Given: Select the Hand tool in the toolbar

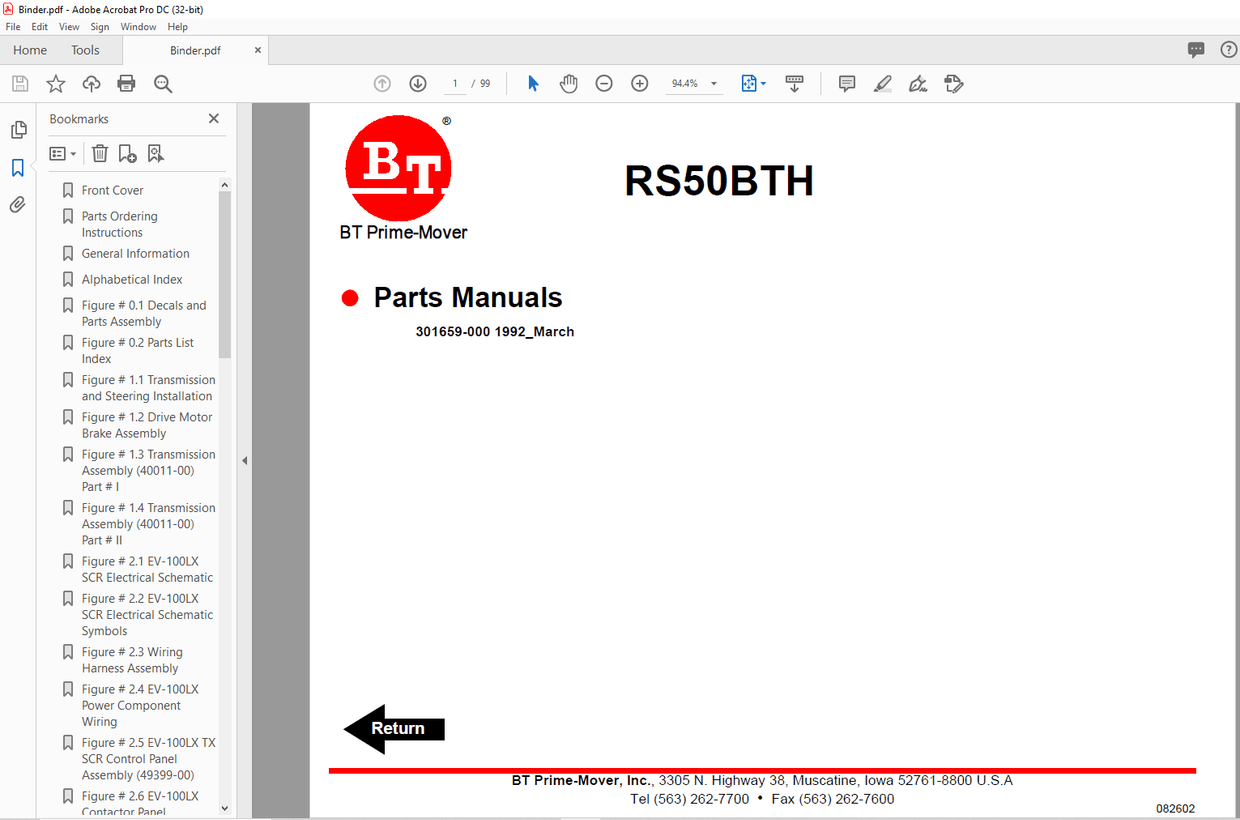Looking at the screenshot, I should tap(568, 83).
